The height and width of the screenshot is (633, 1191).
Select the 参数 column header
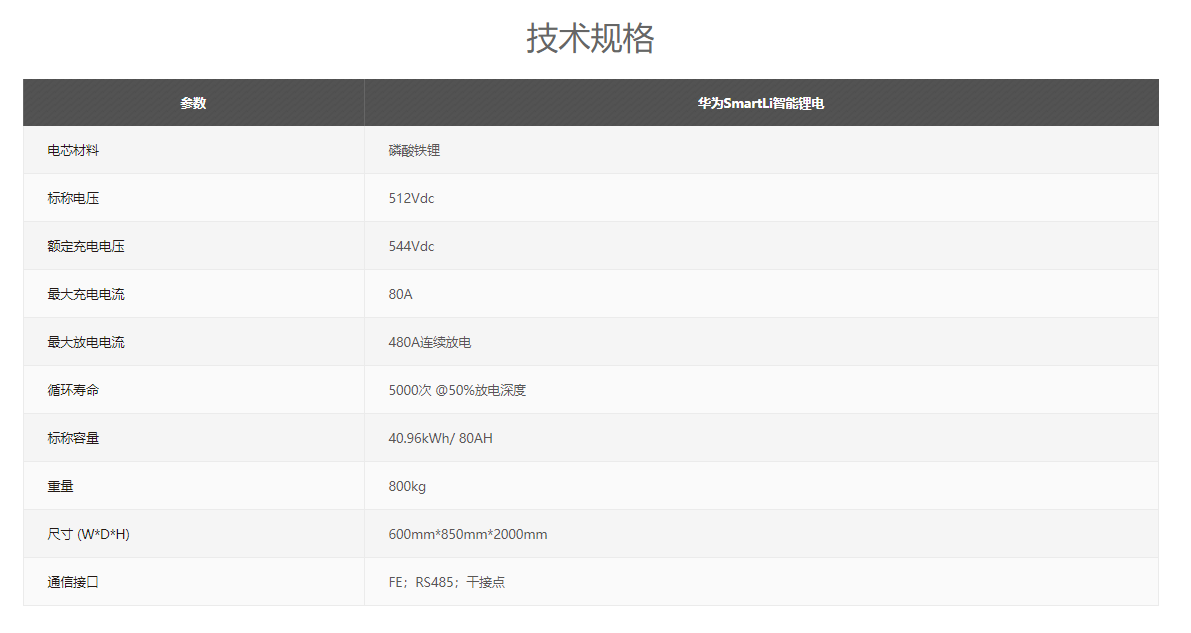point(193,103)
